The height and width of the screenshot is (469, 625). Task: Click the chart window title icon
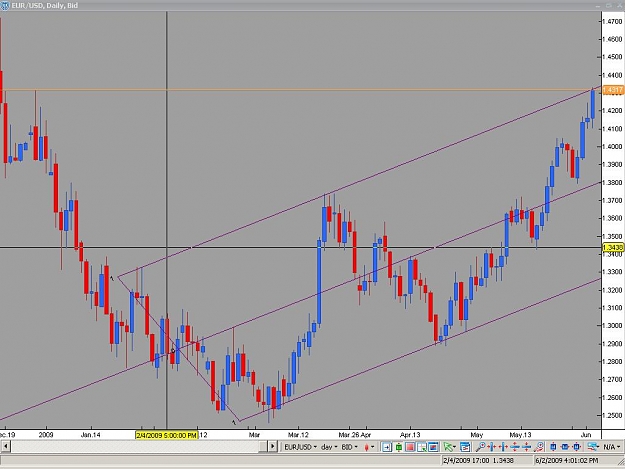[4, 6]
